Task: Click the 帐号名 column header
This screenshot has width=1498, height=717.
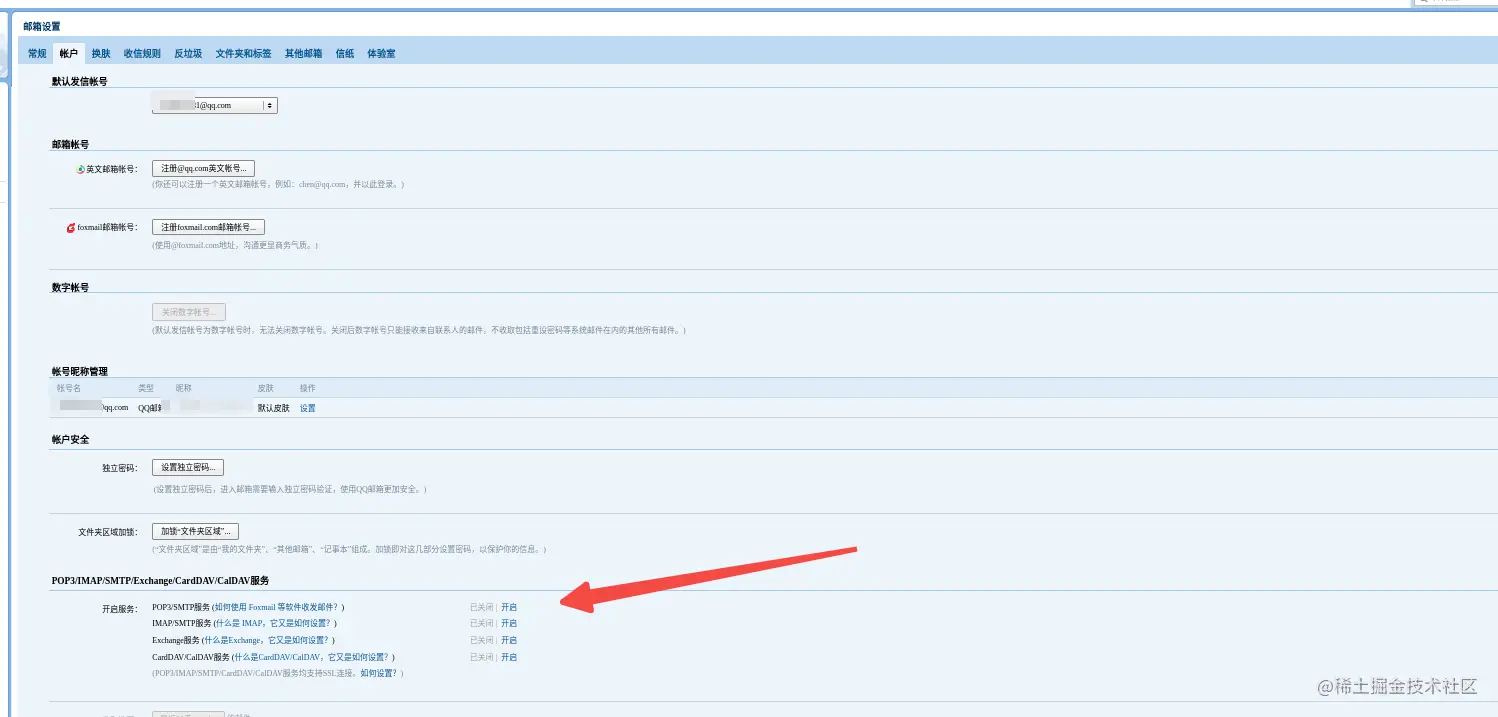Action: coord(68,388)
